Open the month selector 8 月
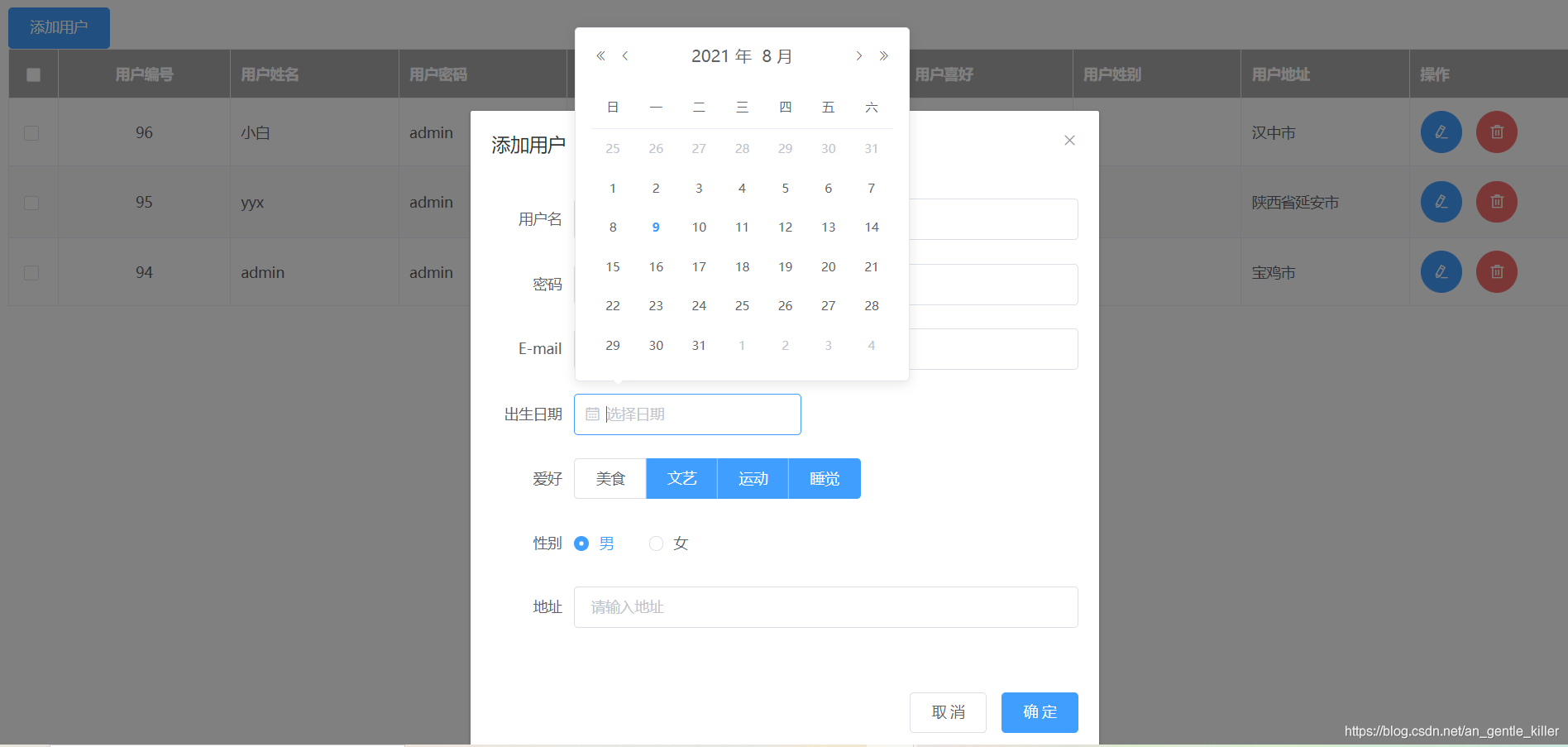Screen dimensions: 1568x747 pyautogui.click(x=777, y=56)
